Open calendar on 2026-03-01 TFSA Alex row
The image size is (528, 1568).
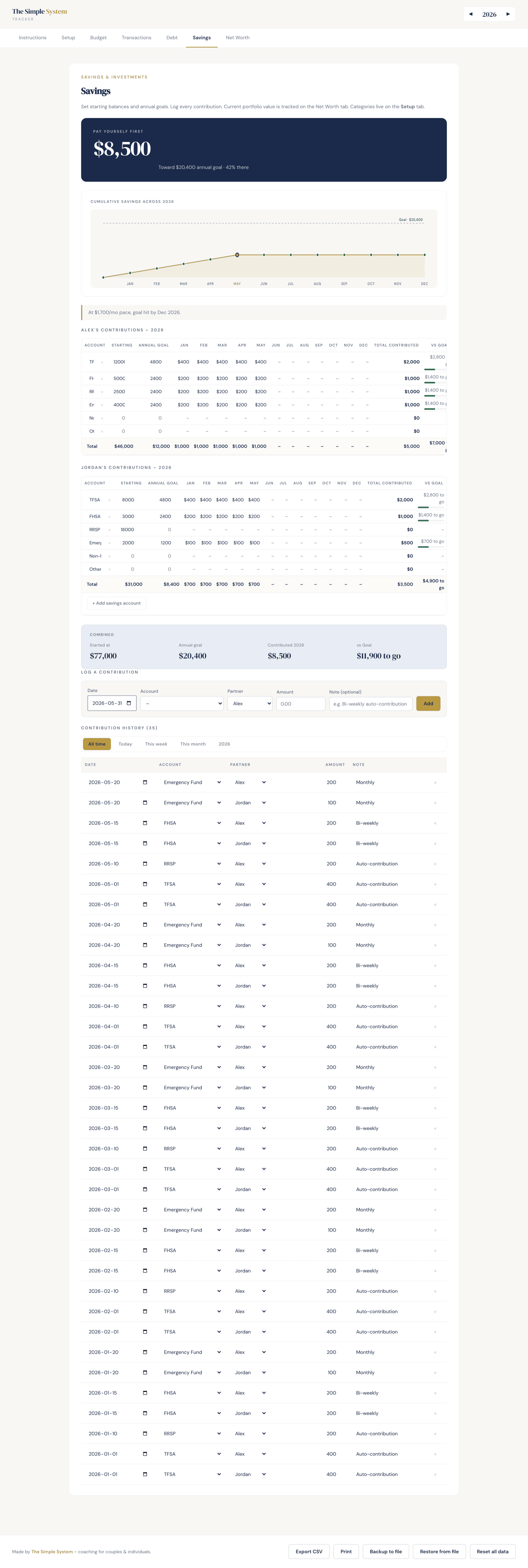pyautogui.click(x=145, y=1169)
